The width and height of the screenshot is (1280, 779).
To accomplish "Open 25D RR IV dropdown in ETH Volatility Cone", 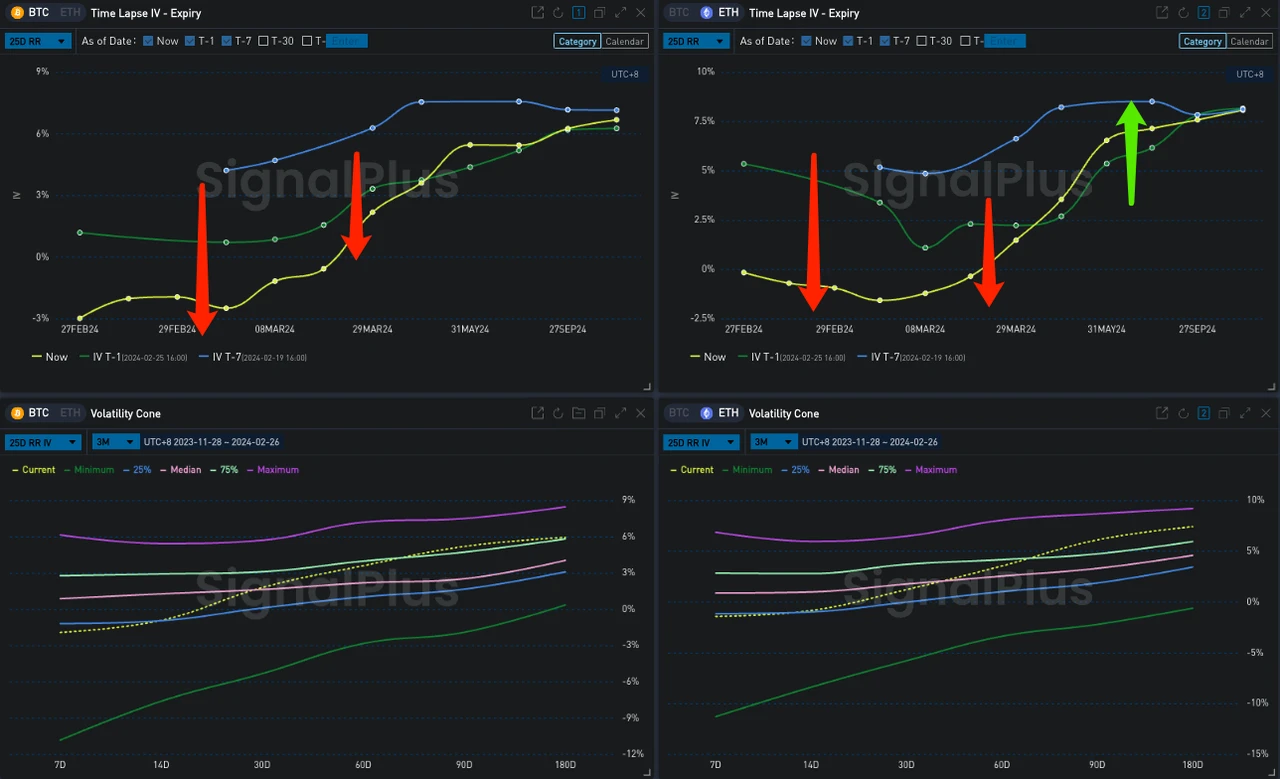I will click(x=700, y=442).
